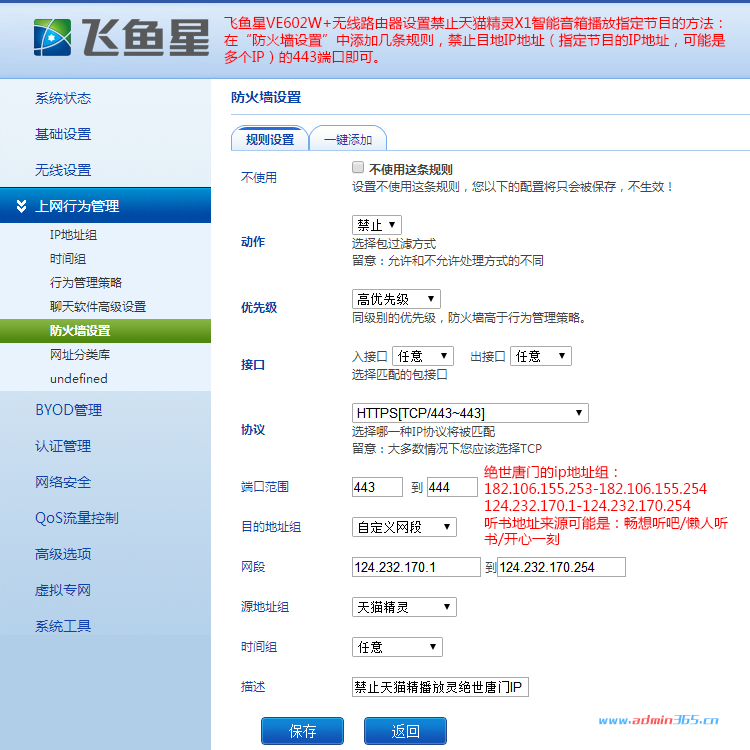Click the 不使用这条规则 label text
Viewport: 750px width, 750px height.
pyautogui.click(x=410, y=169)
